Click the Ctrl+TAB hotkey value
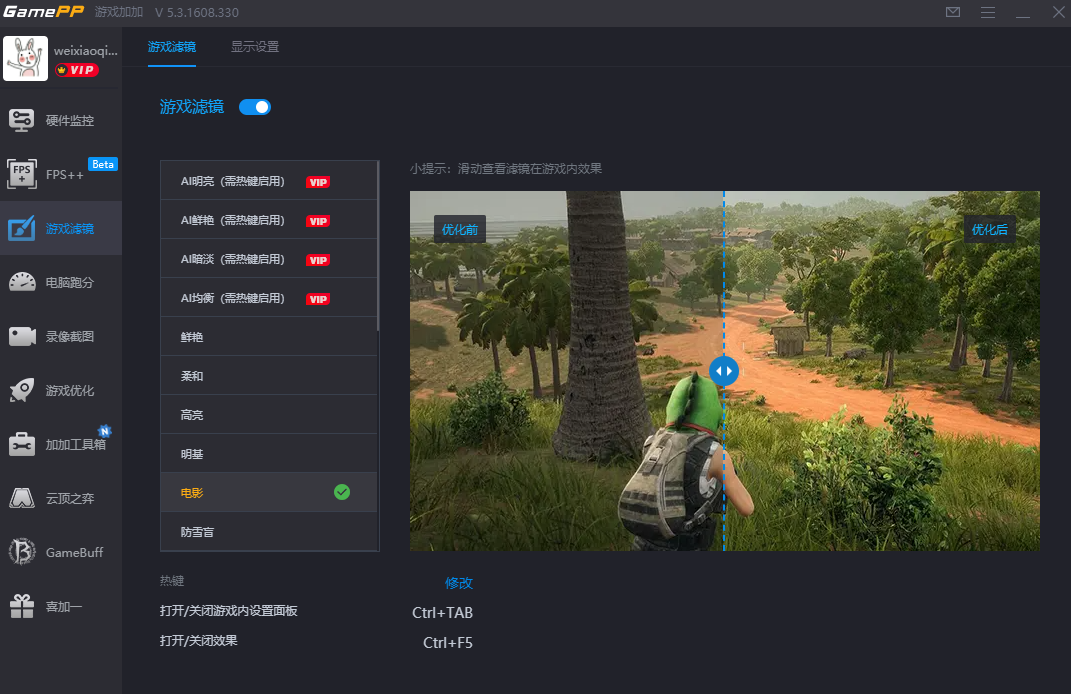 coord(442,613)
